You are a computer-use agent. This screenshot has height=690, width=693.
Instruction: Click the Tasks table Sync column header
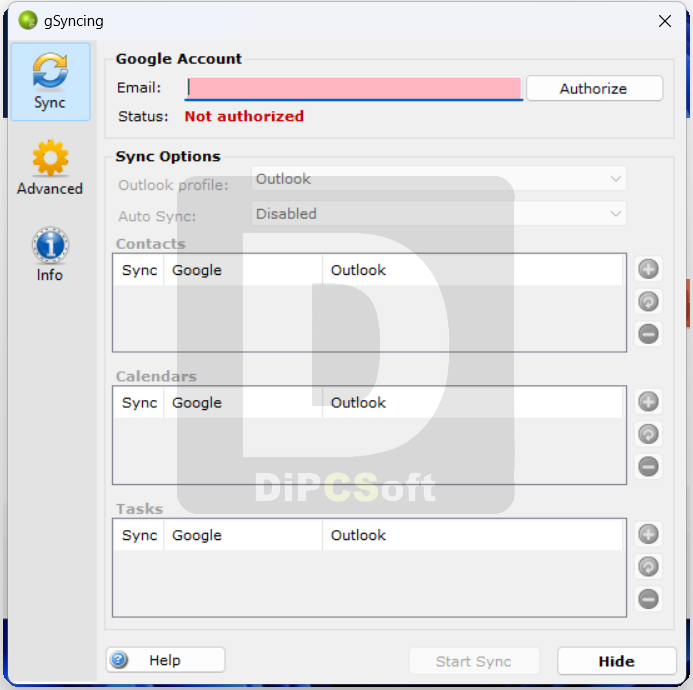point(139,535)
